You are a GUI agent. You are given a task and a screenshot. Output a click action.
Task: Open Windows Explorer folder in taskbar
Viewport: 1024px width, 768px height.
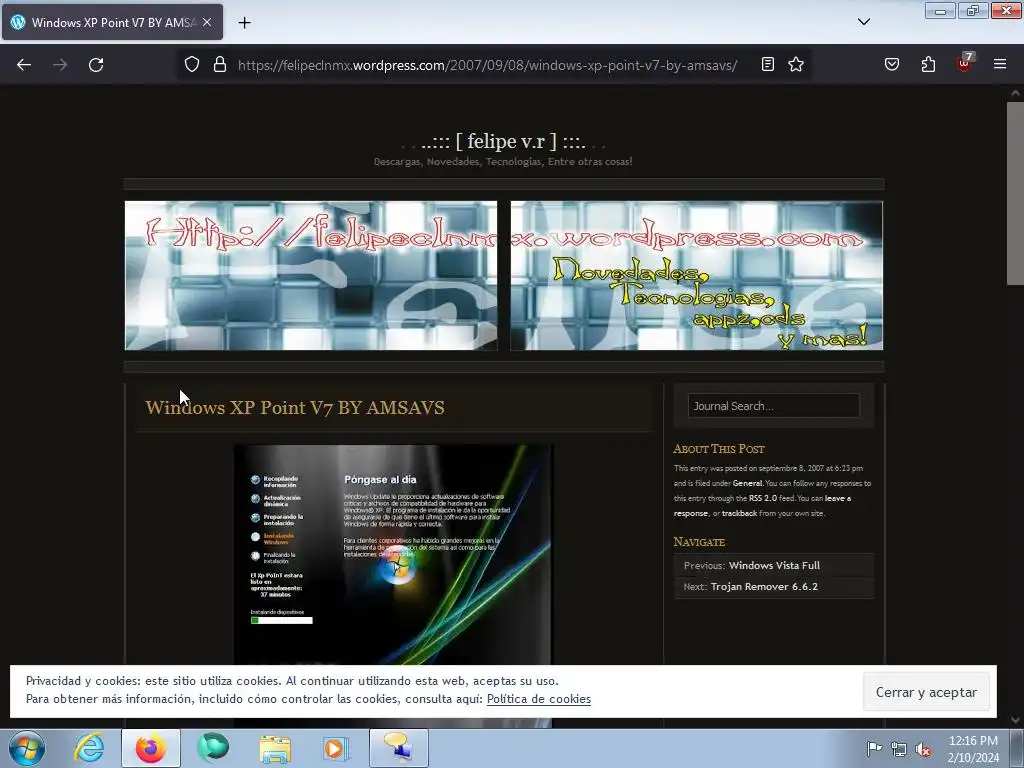[275, 748]
